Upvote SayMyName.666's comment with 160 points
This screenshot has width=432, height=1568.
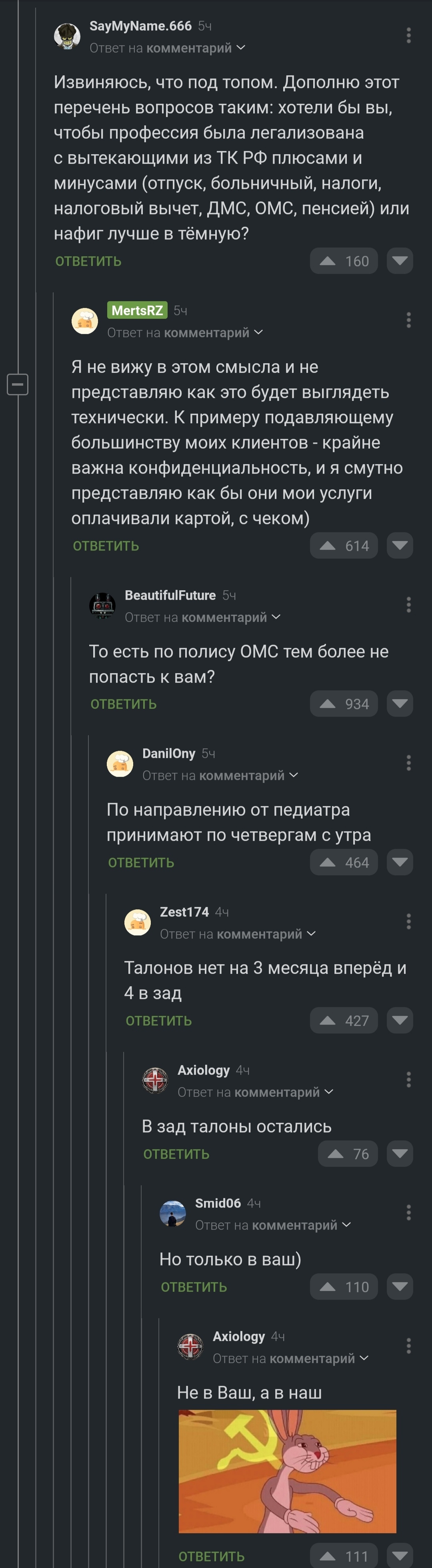(328, 261)
